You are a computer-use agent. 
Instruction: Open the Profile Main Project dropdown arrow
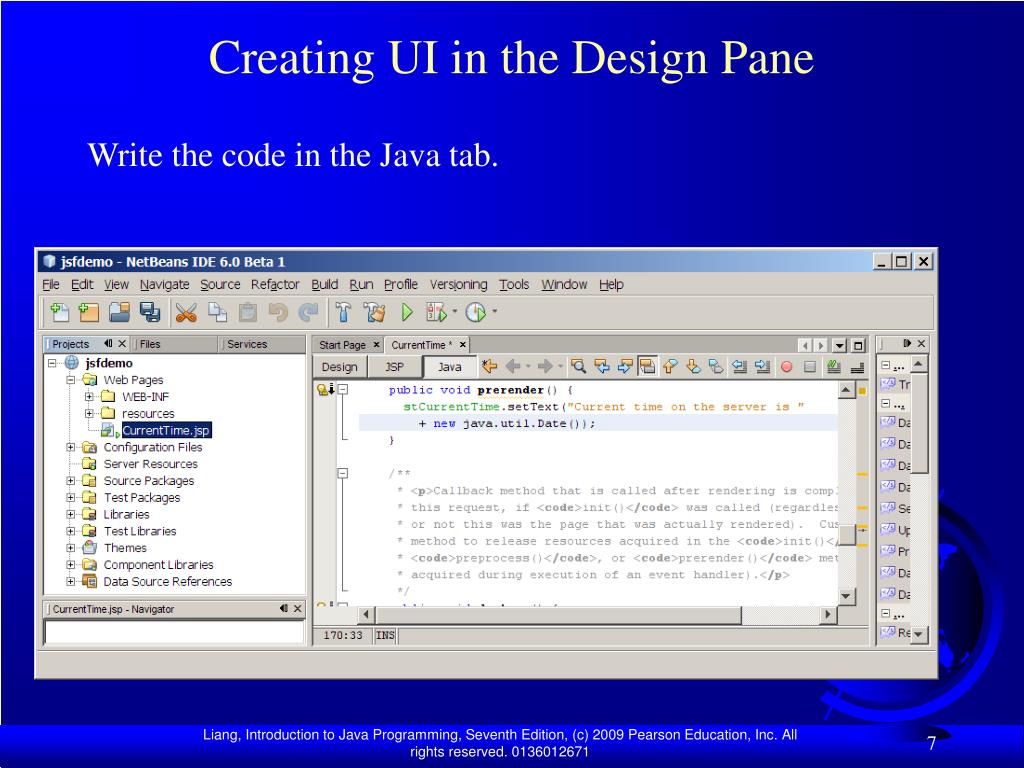[x=494, y=312]
